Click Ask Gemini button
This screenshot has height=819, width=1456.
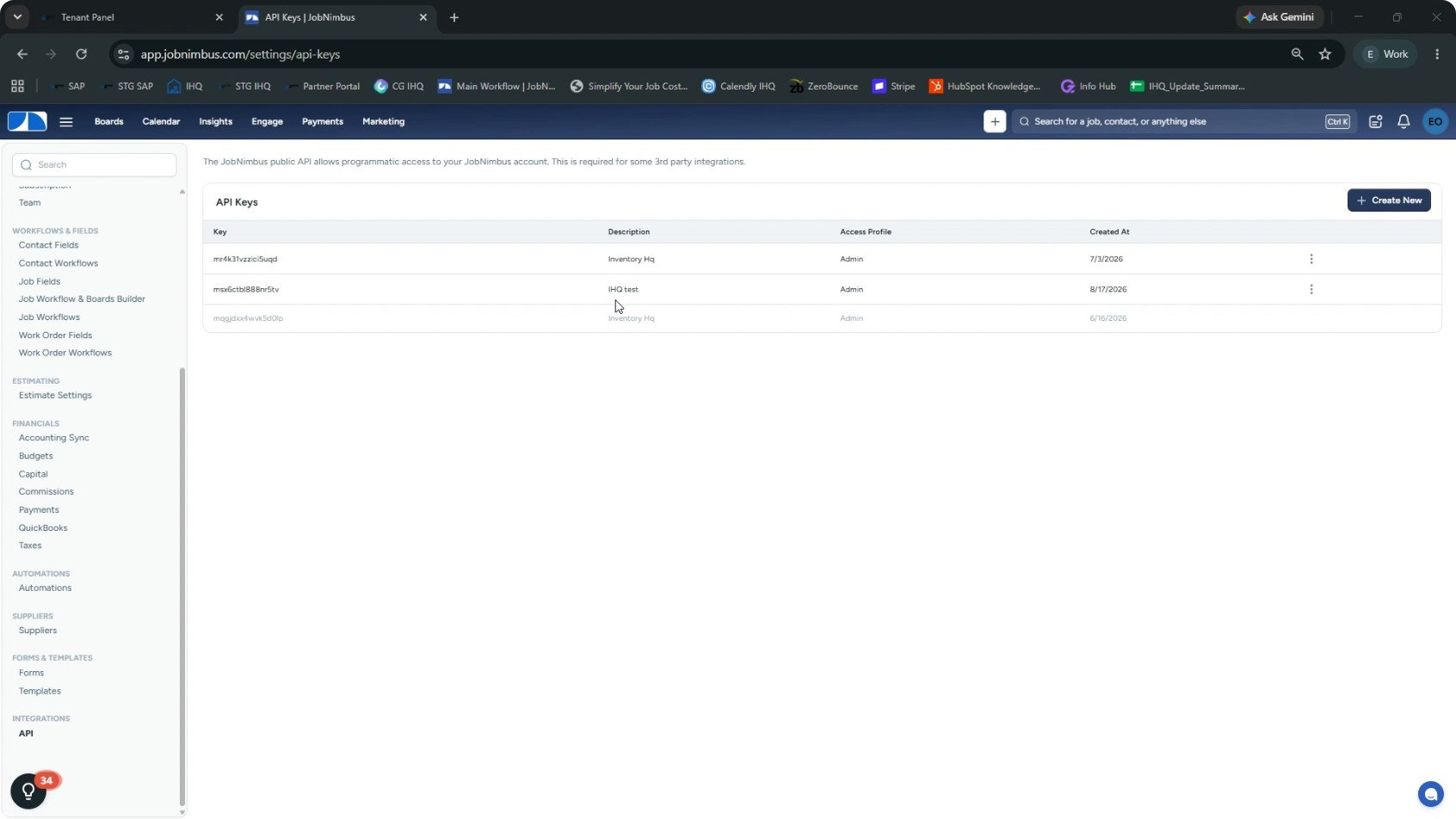1280,17
